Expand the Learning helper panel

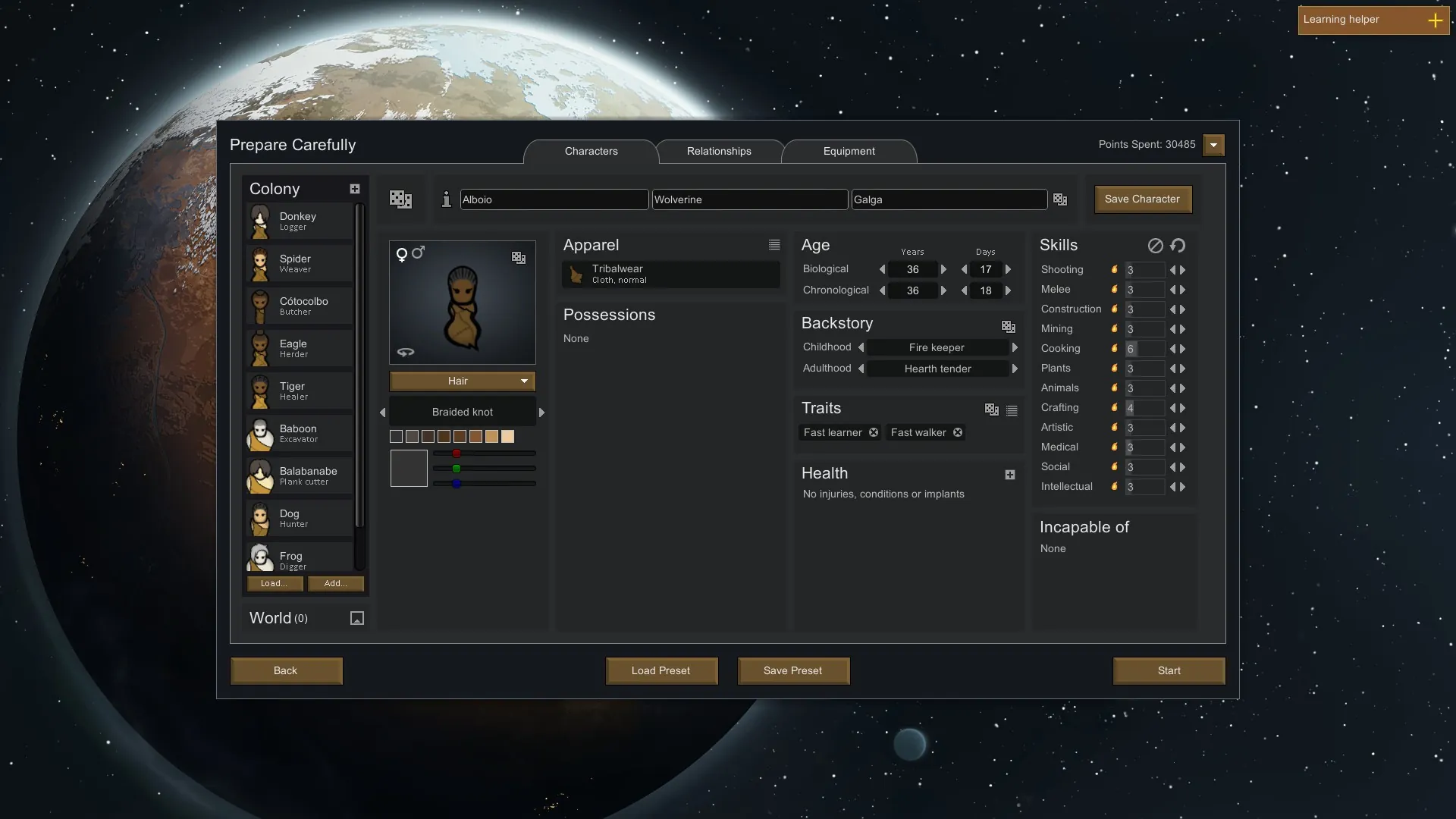pos(1435,20)
